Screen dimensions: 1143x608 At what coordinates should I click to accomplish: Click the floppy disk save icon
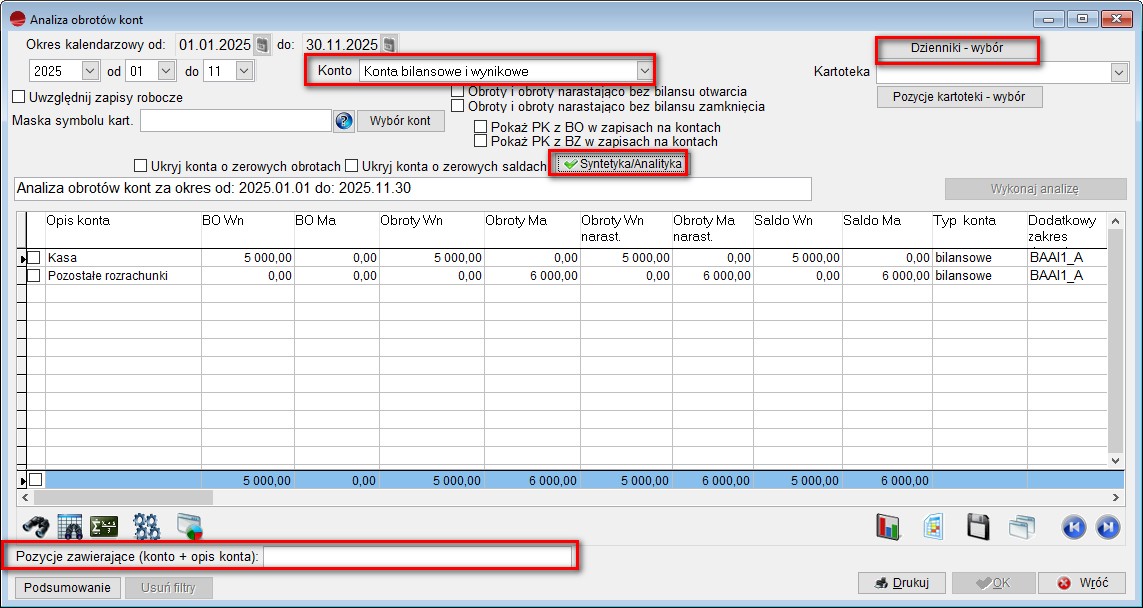pos(978,526)
